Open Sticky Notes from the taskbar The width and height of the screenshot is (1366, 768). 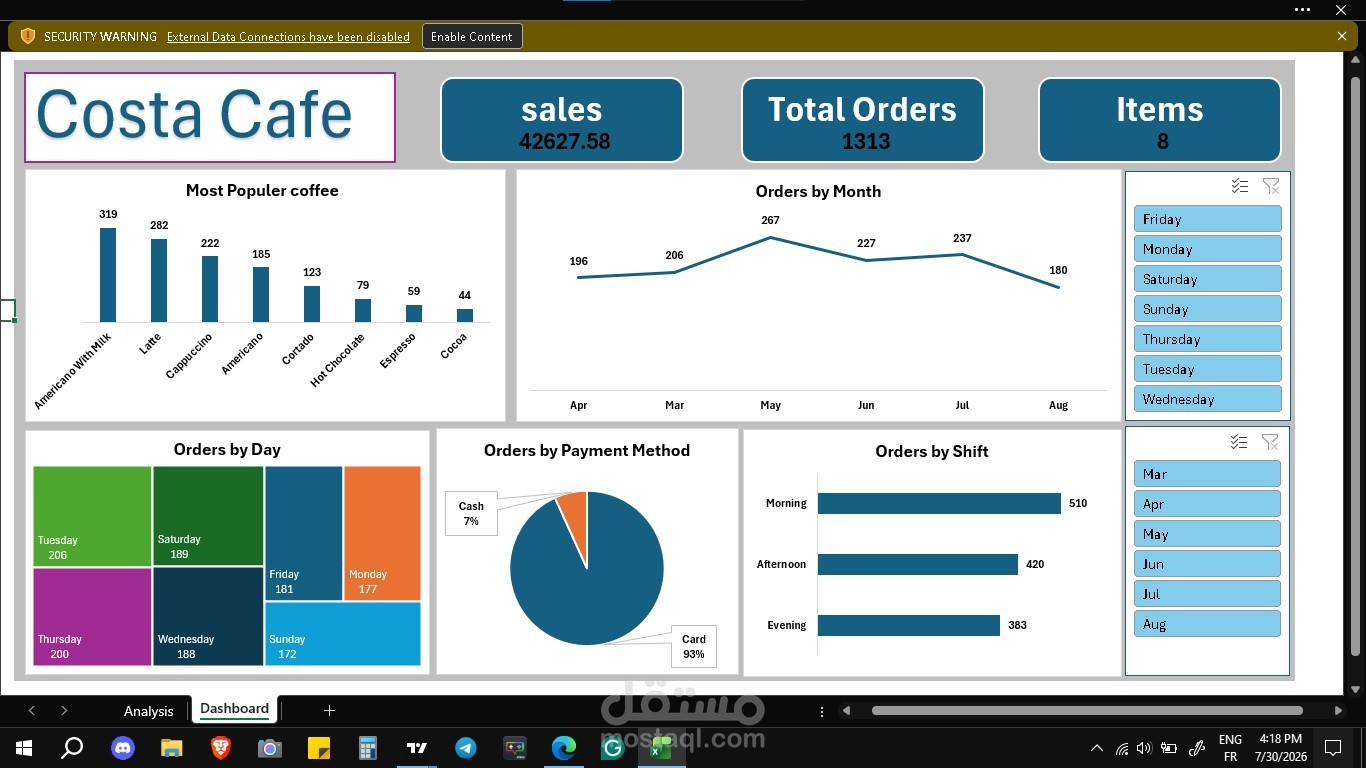click(318, 747)
